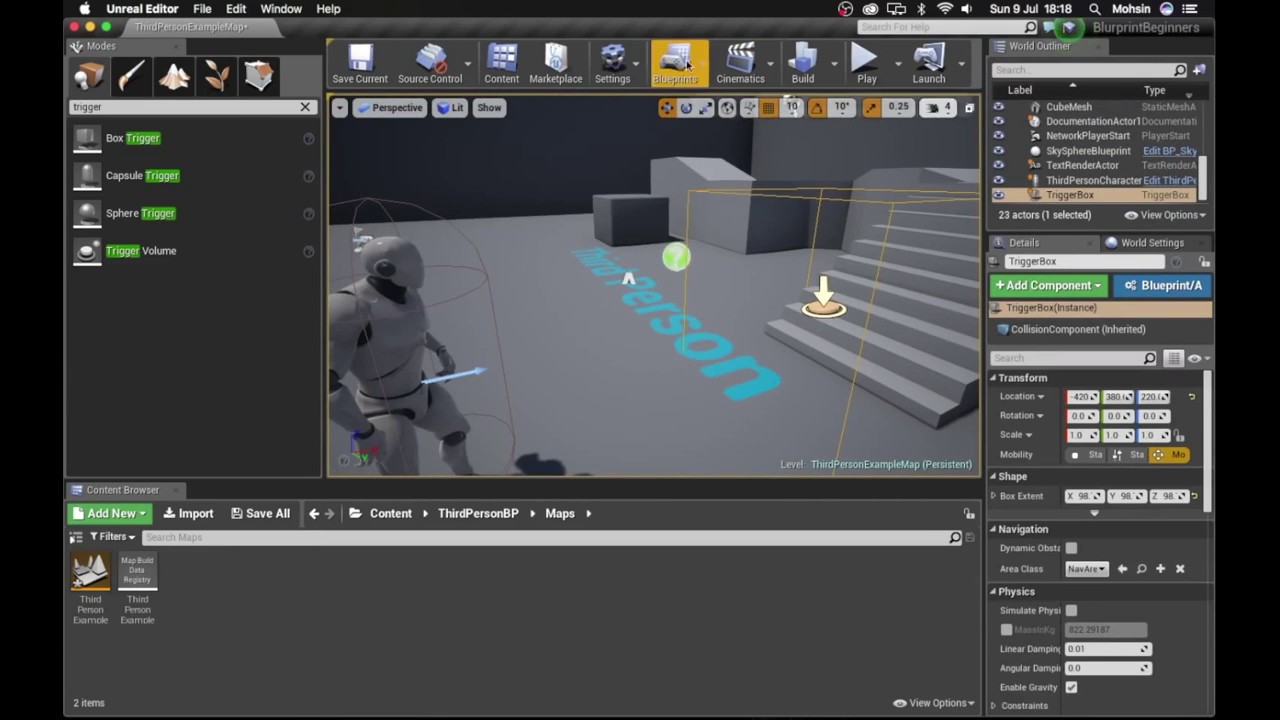Click Save Current in the toolbar
The width and height of the screenshot is (1280, 720).
click(x=359, y=63)
